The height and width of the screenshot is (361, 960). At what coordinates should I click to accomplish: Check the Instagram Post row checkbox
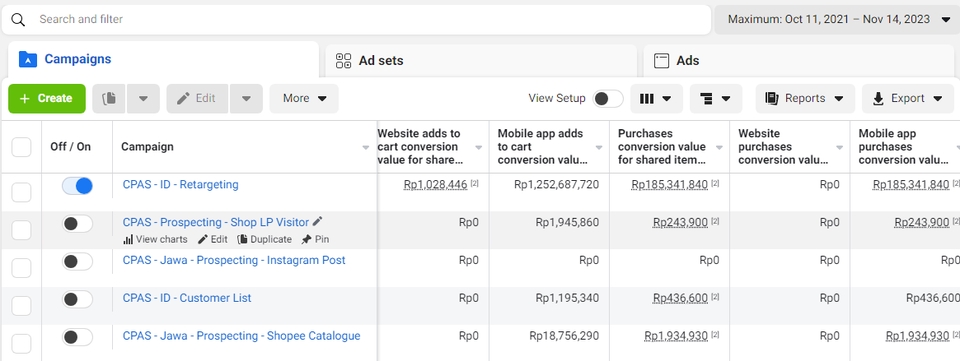click(21, 268)
